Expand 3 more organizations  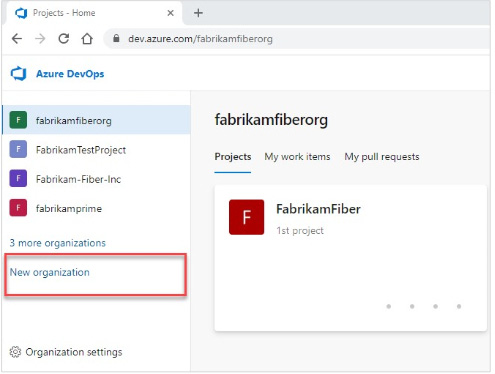(x=58, y=243)
